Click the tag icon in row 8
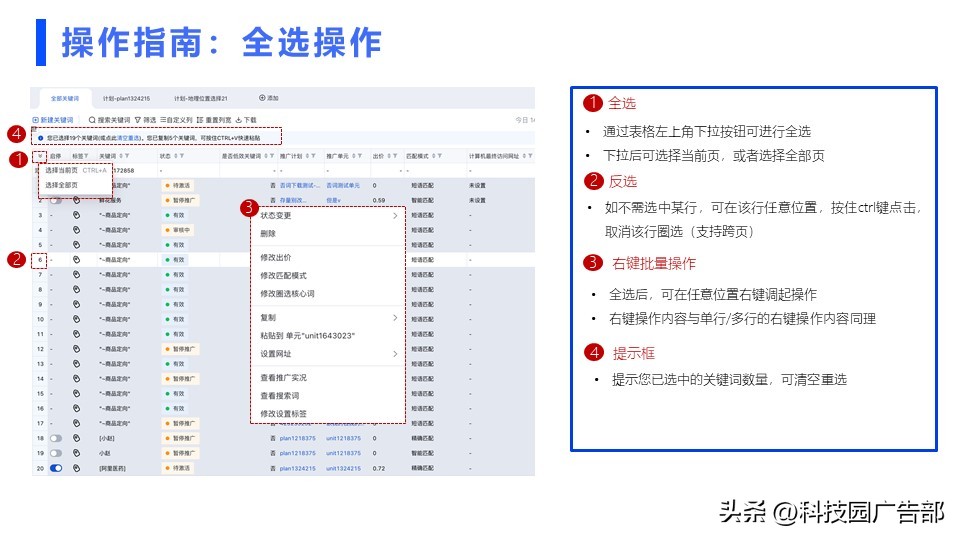Image resolution: width=960 pixels, height=540 pixels. [x=77, y=289]
